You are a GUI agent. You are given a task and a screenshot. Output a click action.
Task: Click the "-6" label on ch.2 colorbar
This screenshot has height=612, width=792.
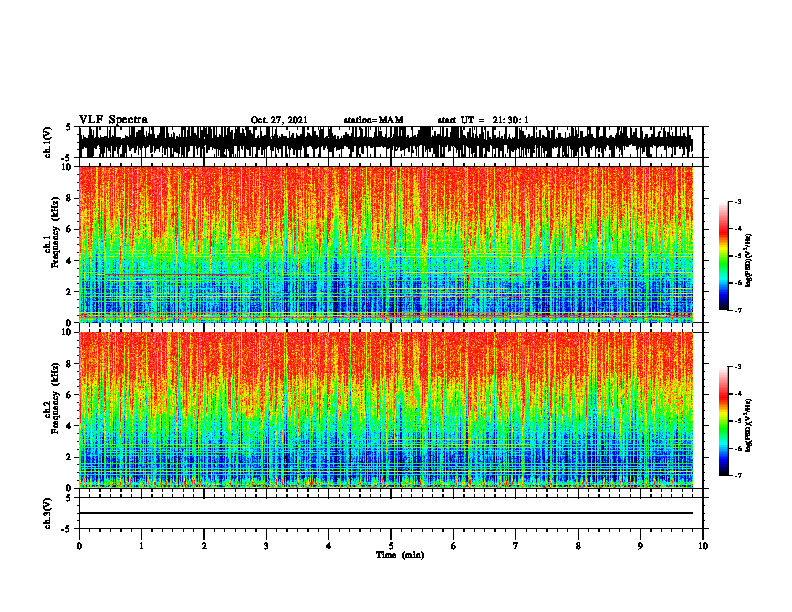pyautogui.click(x=738, y=448)
